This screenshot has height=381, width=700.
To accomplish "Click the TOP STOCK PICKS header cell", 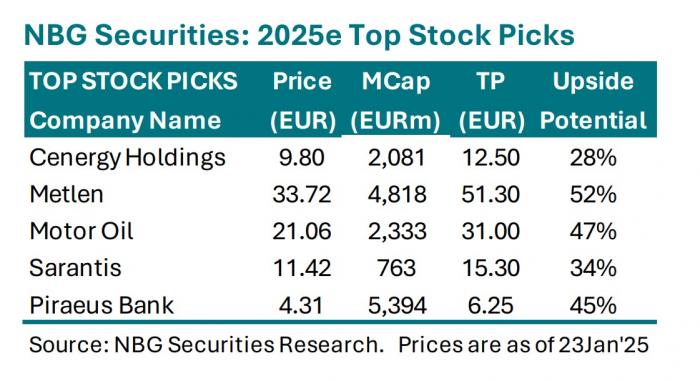I will [x=133, y=81].
